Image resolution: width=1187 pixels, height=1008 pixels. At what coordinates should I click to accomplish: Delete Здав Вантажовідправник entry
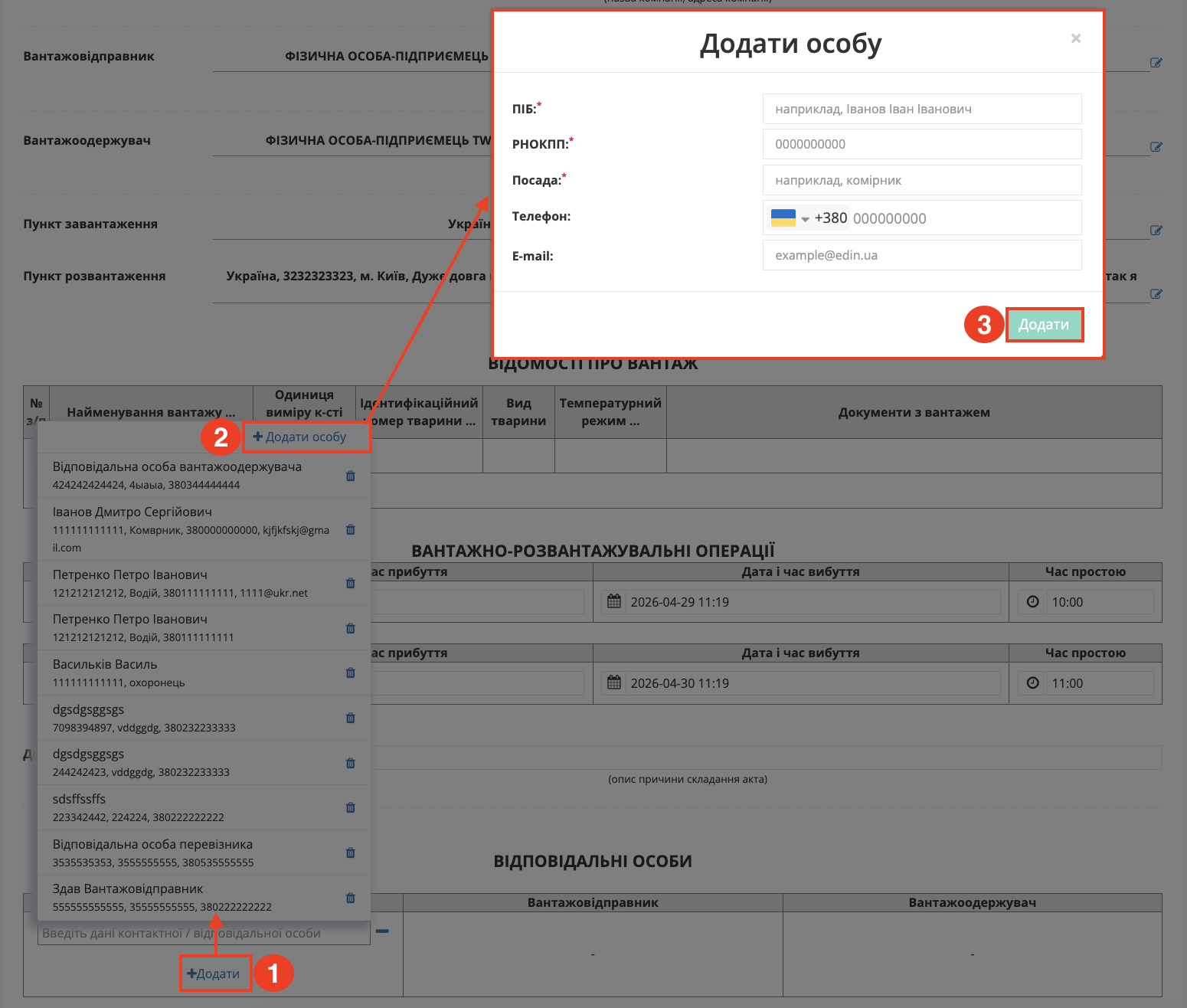[351, 898]
